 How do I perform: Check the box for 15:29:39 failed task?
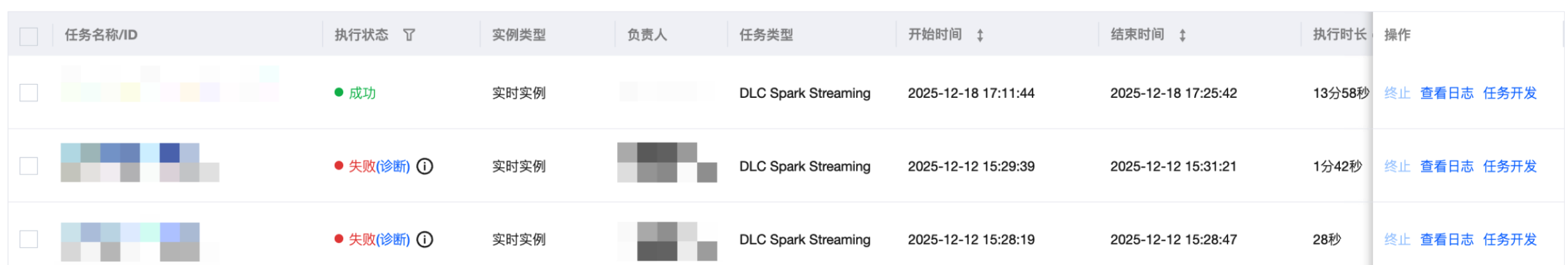coord(29,166)
